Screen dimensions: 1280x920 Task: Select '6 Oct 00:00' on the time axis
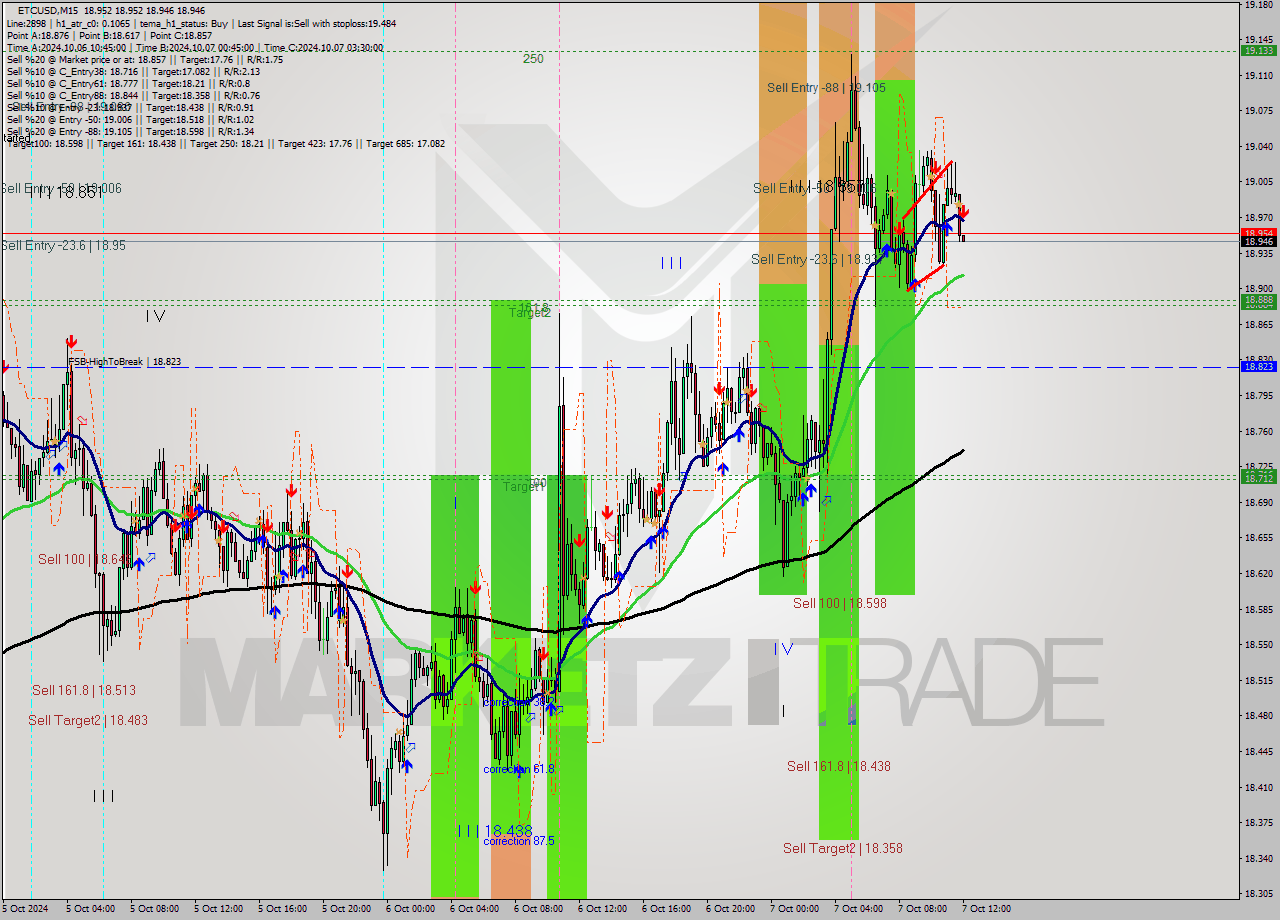point(411,909)
